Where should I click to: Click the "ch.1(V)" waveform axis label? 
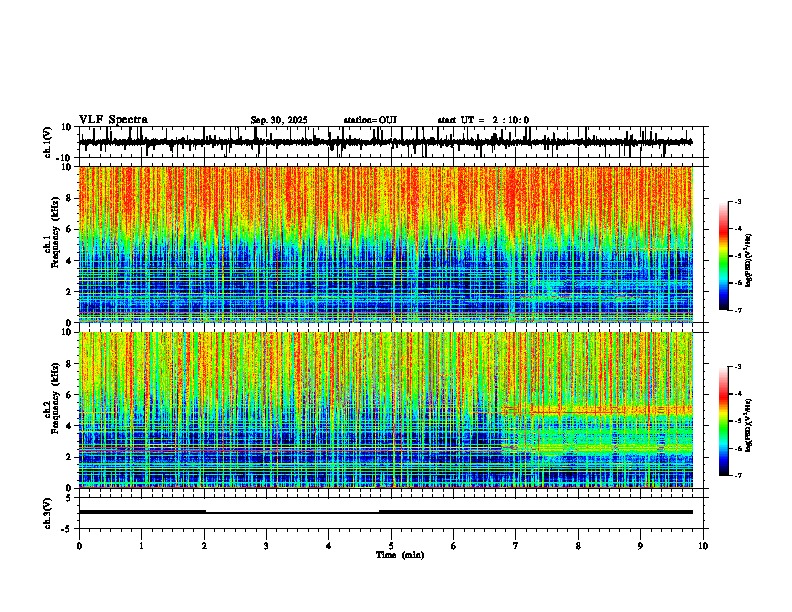click(x=48, y=142)
